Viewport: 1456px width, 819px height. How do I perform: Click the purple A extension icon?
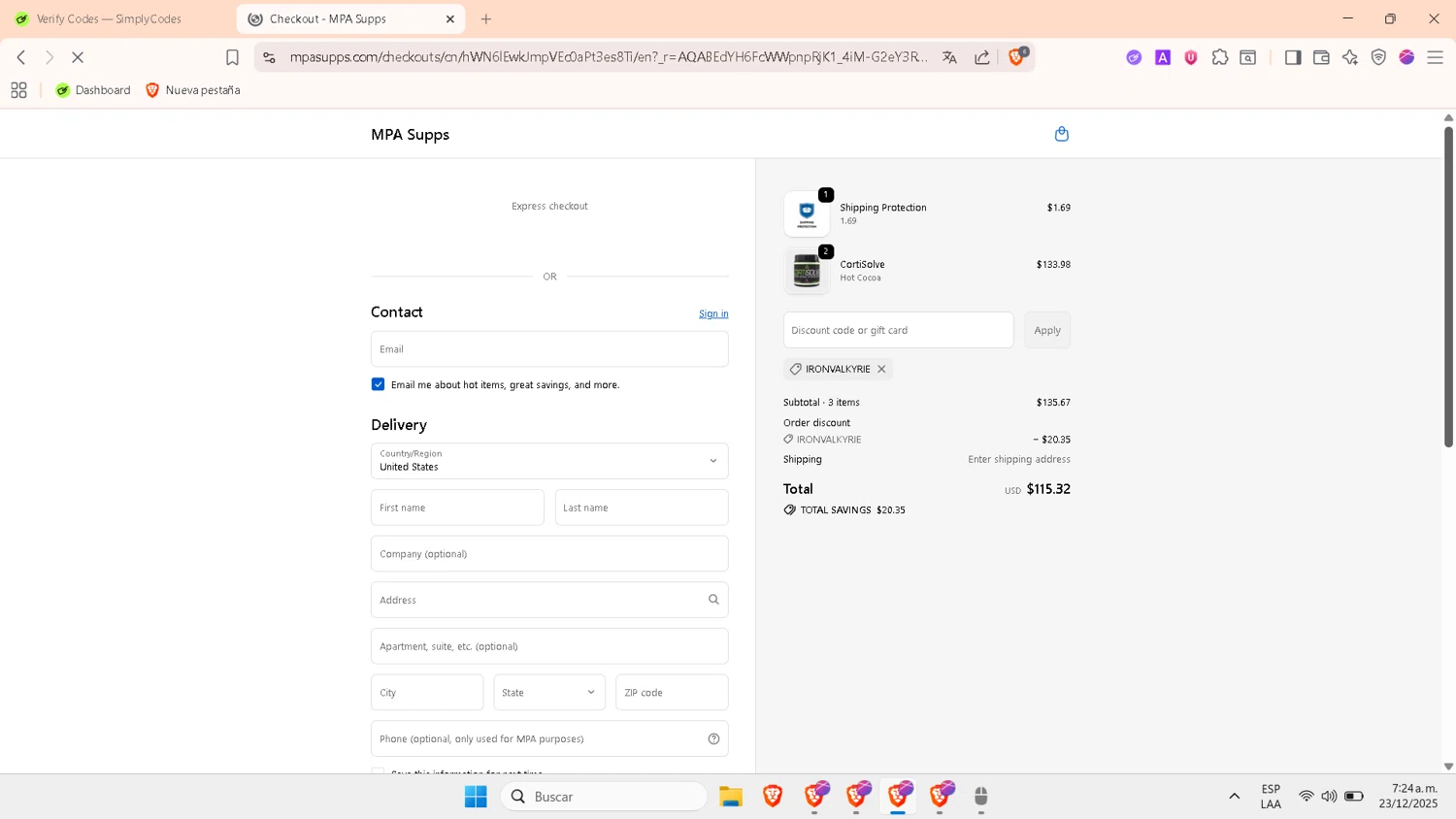pos(1163,57)
